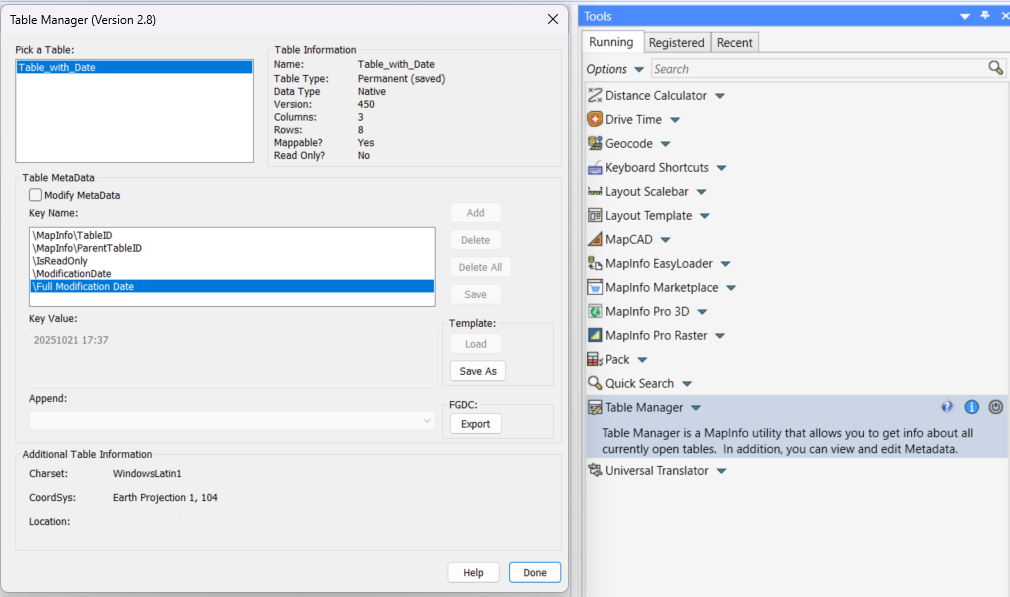This screenshot has width=1010, height=597.
Task: Click the Keyboard Shortcuts tool icon
Action: coord(595,167)
